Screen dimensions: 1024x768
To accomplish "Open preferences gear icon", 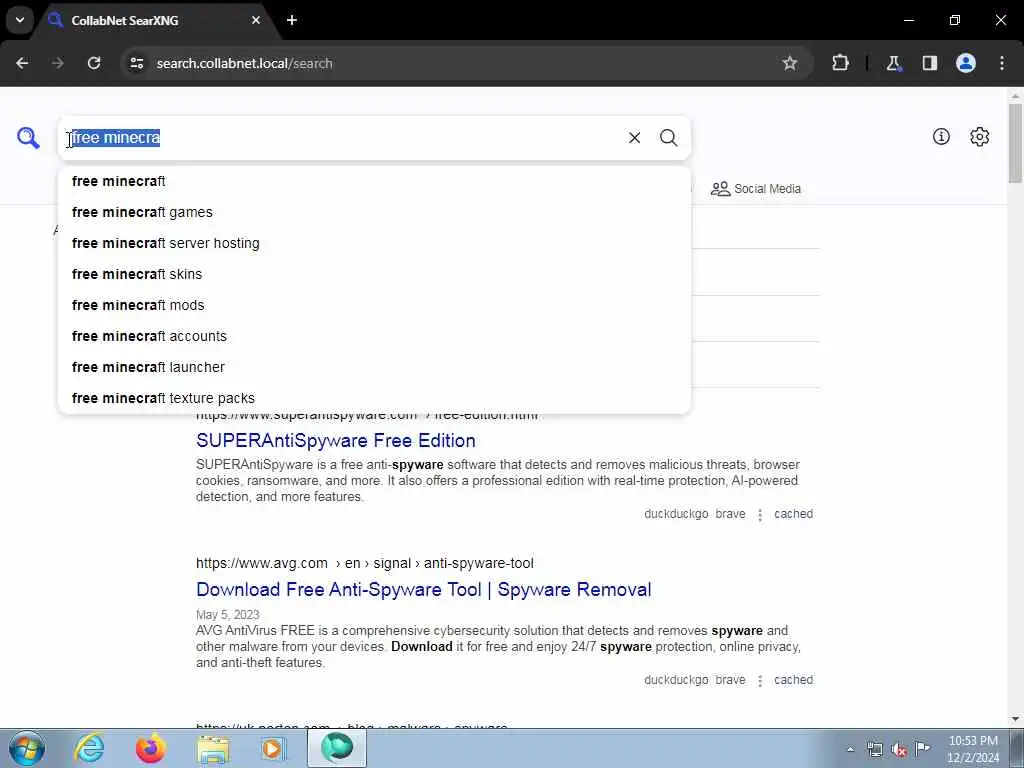I will pyautogui.click(x=979, y=136).
